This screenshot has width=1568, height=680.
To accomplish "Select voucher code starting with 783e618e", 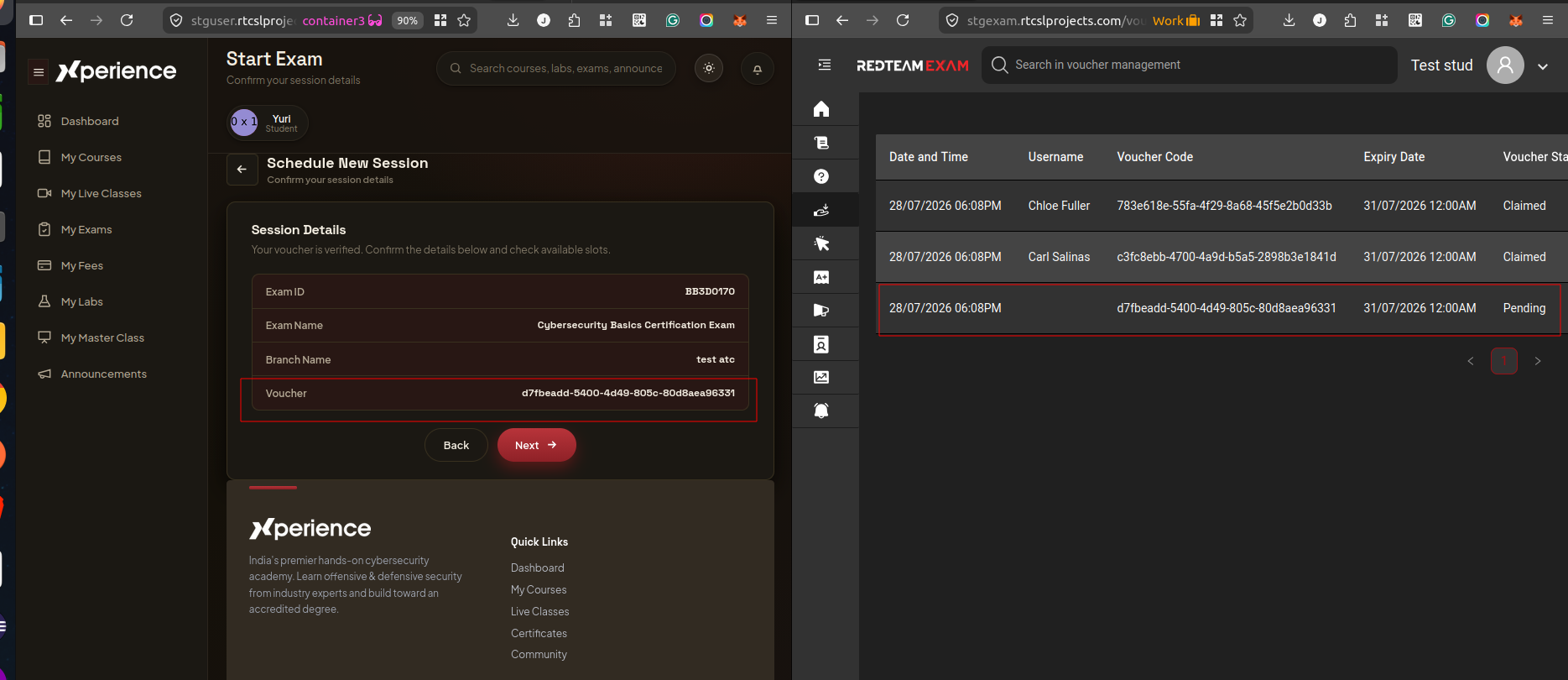I will [1224, 206].
